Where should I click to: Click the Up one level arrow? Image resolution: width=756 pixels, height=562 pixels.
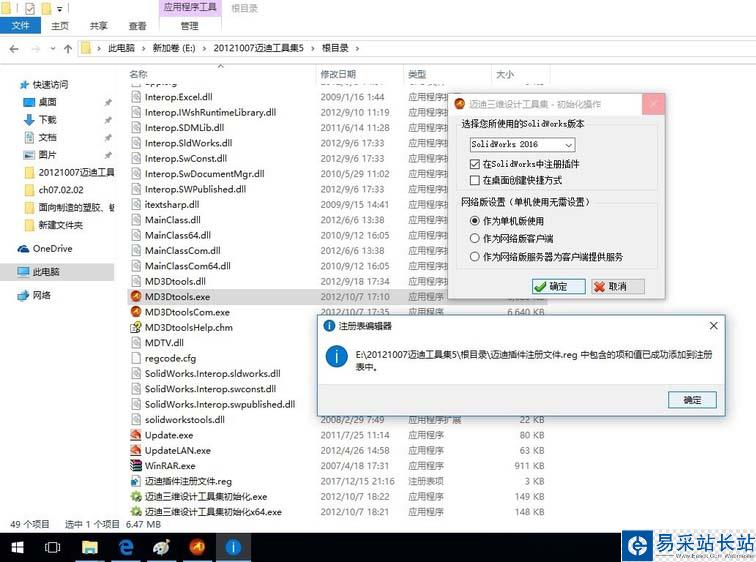coord(68,49)
